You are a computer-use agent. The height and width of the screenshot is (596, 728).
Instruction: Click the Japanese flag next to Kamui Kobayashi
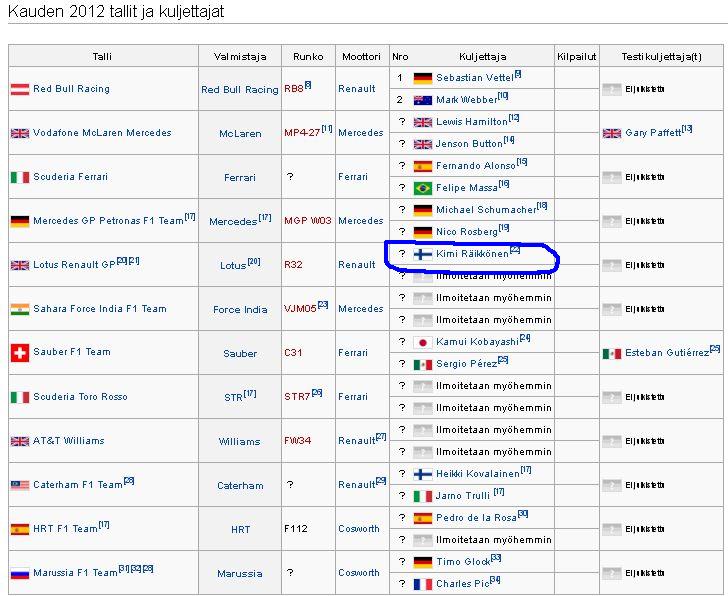[x=422, y=342]
